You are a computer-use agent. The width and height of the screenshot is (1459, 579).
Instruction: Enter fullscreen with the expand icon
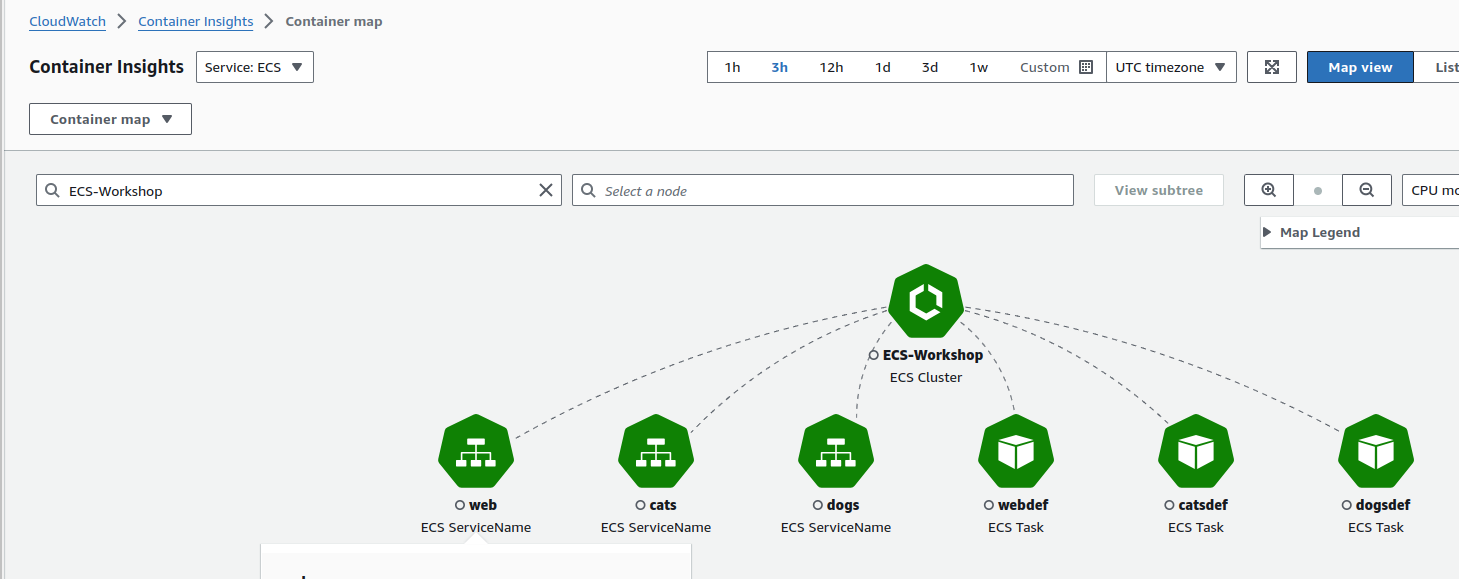click(x=1272, y=67)
